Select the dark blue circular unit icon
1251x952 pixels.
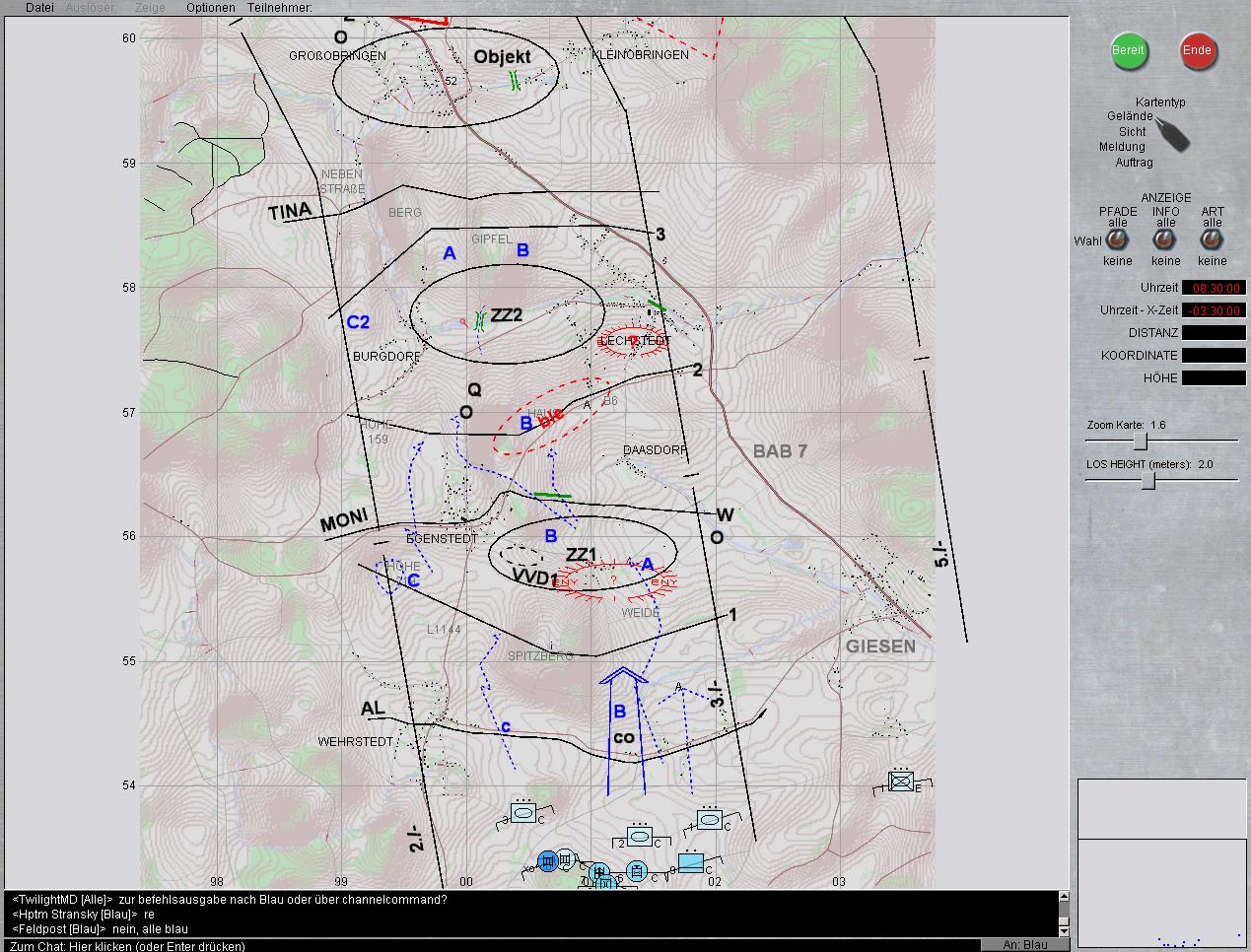pos(548,861)
